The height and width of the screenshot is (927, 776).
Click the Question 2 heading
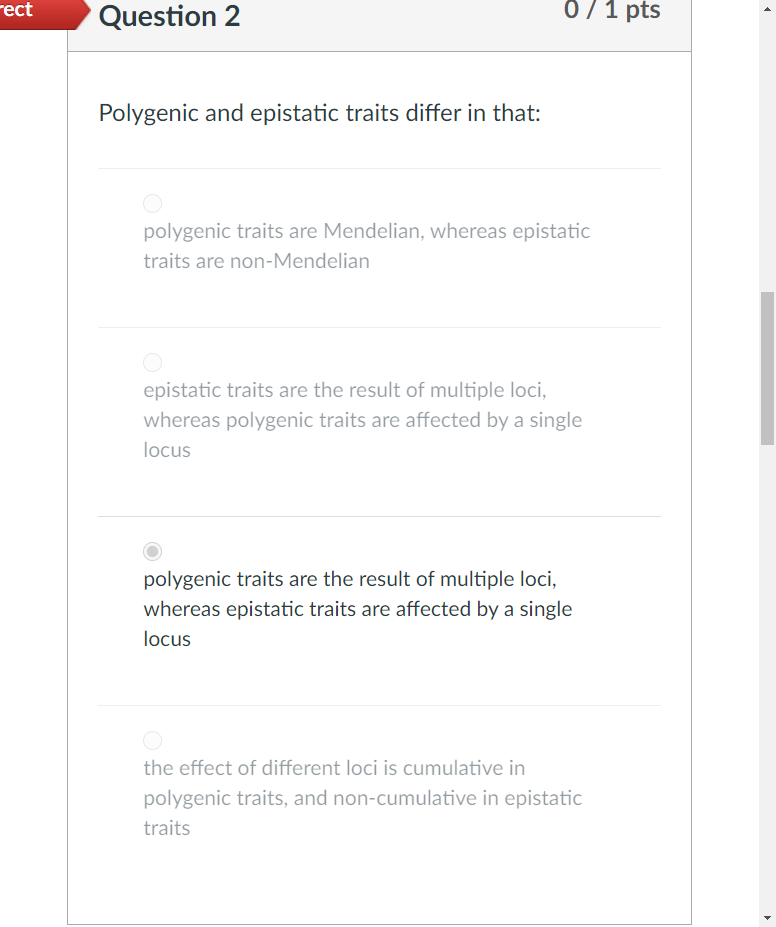(x=170, y=16)
